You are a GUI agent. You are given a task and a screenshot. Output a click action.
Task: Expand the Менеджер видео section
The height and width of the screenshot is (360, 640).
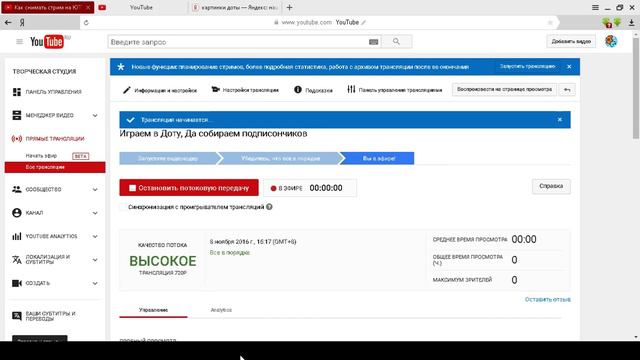95,116
